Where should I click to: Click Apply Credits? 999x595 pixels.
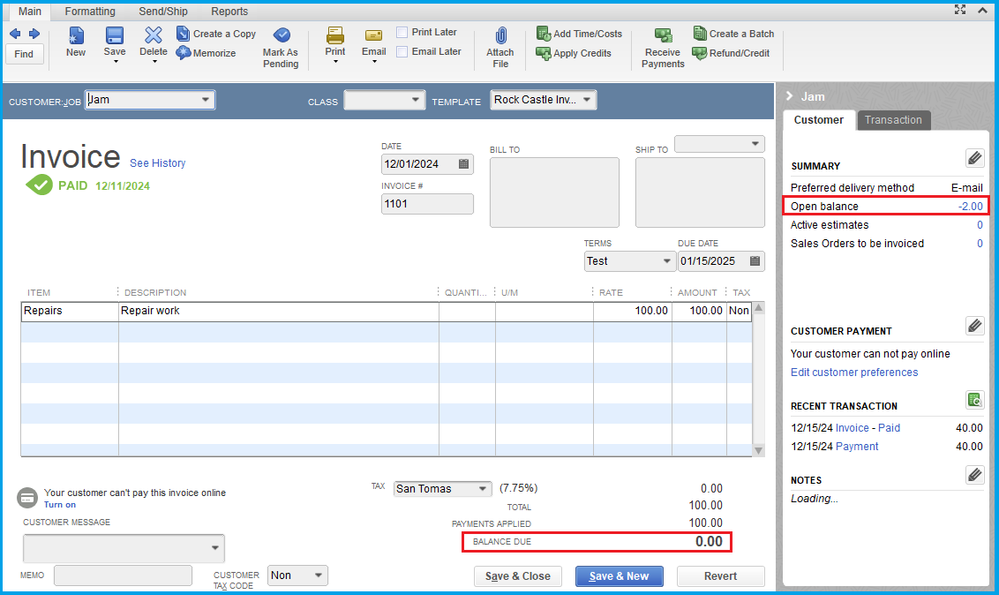tap(574, 54)
